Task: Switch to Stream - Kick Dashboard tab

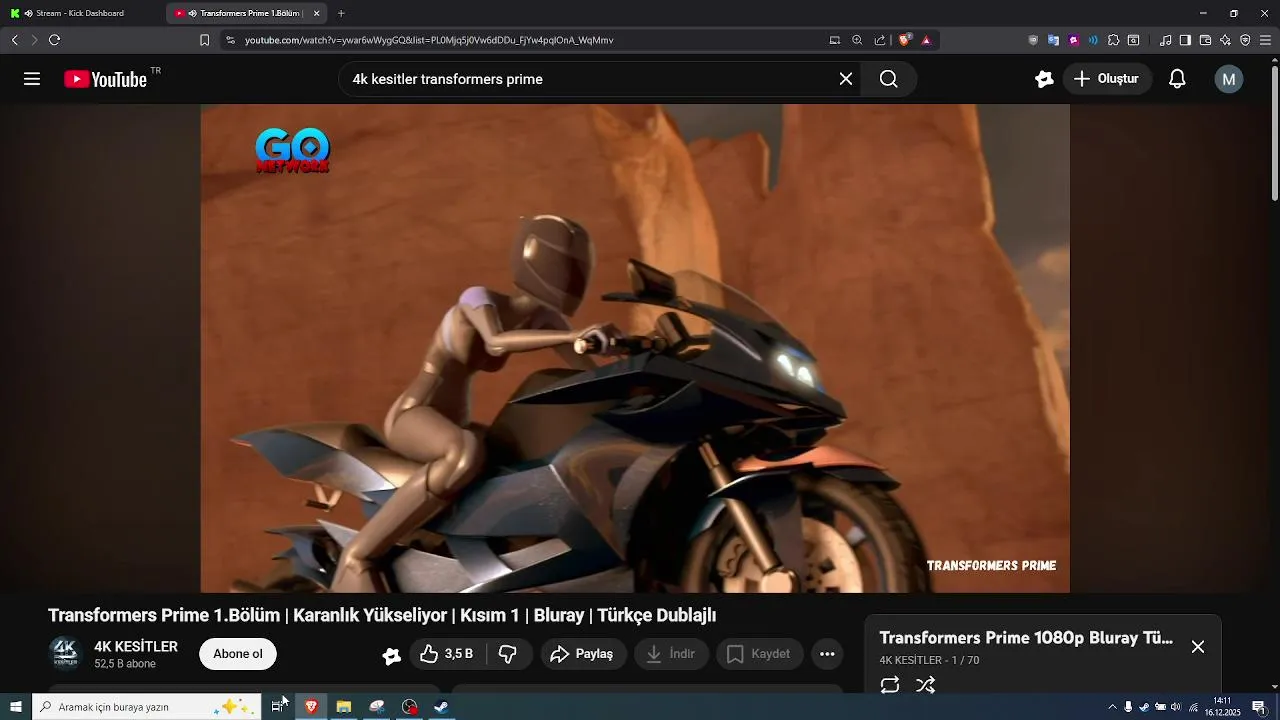Action: pos(82,13)
